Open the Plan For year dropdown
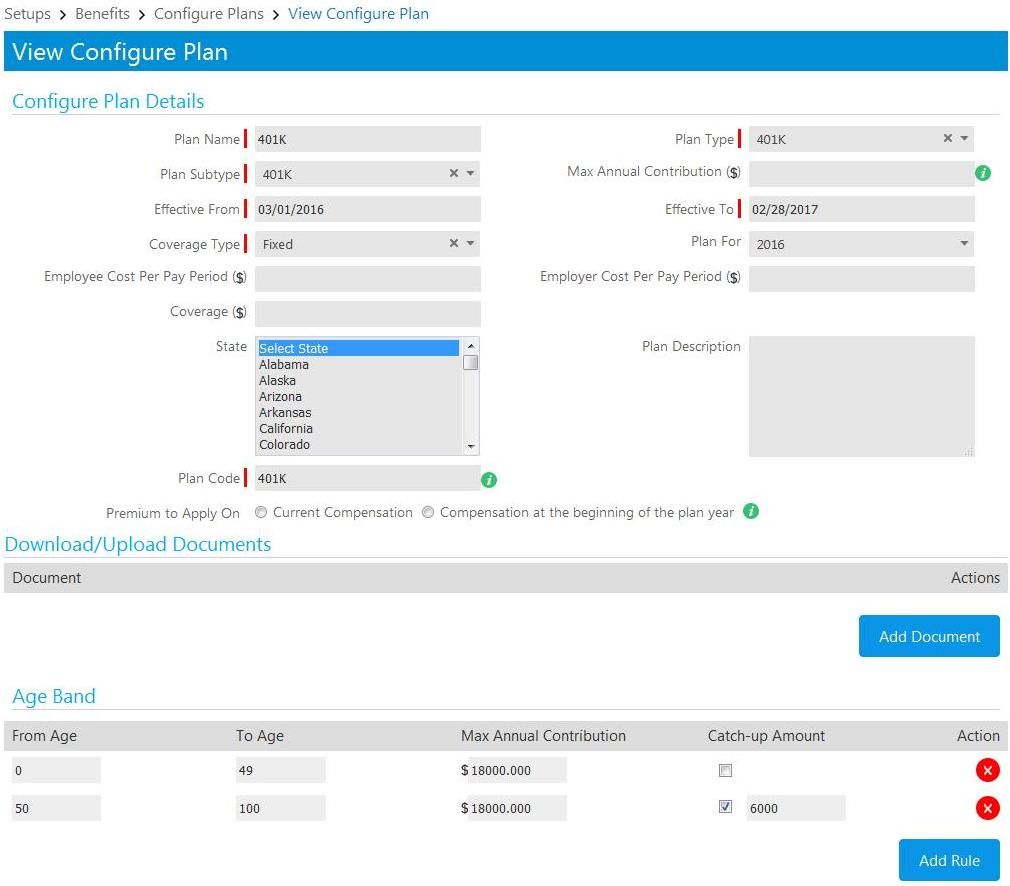 click(x=964, y=244)
